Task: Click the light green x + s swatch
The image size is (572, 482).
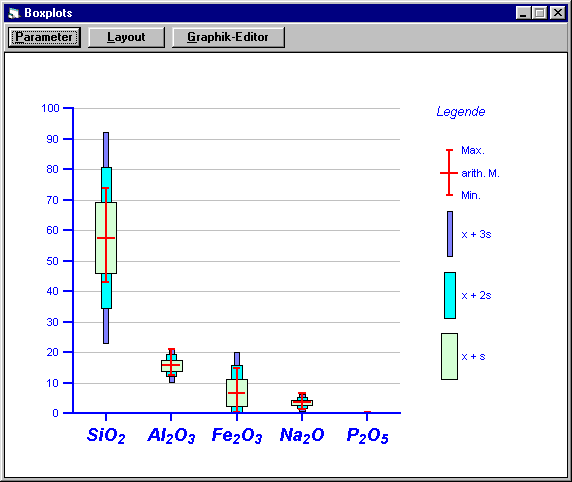Action: [x=449, y=356]
